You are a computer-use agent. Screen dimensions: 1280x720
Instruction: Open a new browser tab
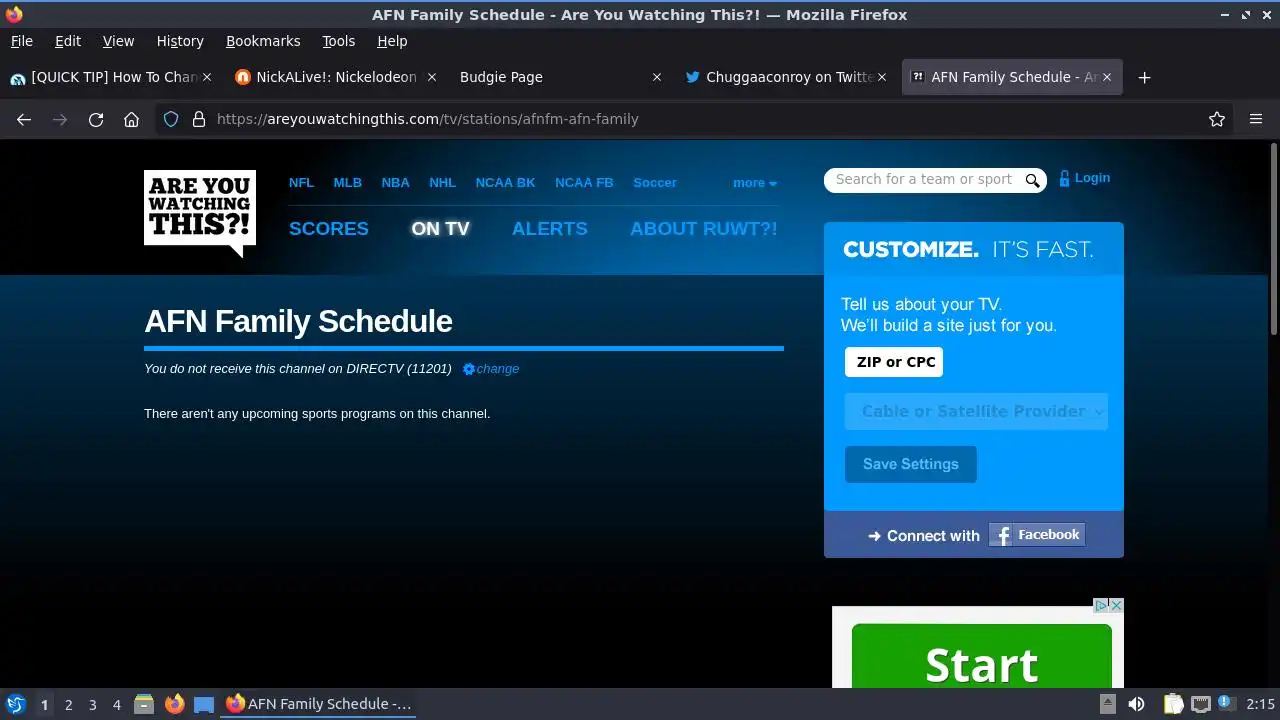(1145, 77)
